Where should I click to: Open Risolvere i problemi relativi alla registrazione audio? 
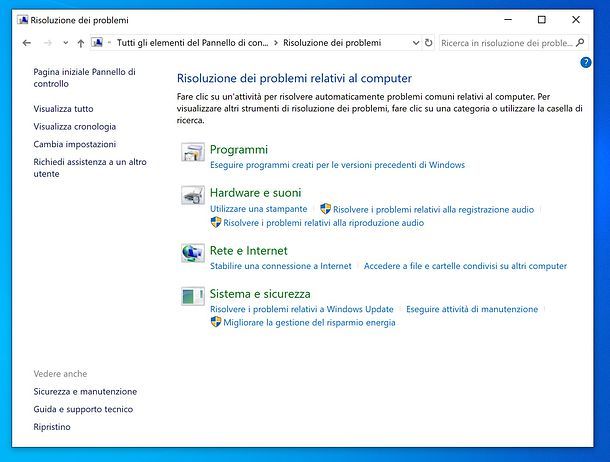click(x=433, y=210)
